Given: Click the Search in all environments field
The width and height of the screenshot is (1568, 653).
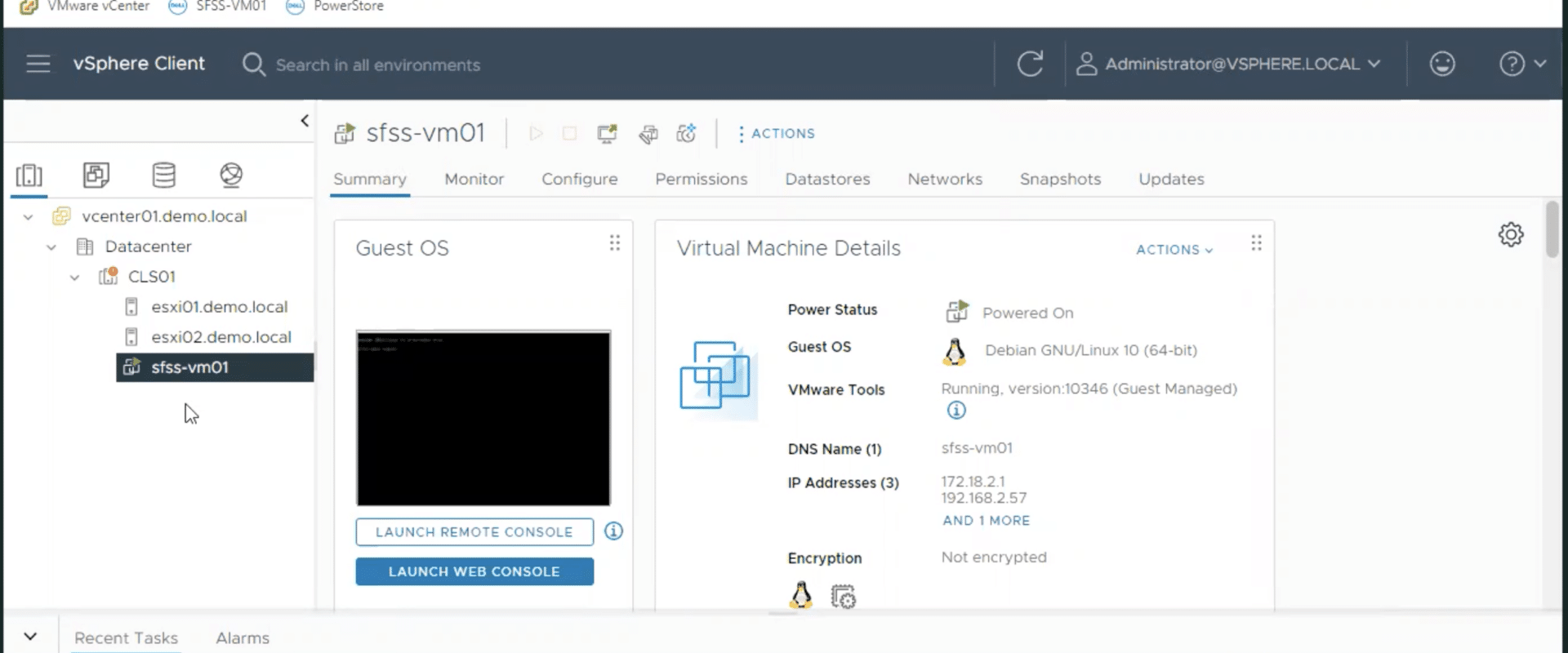Looking at the screenshot, I should (377, 65).
